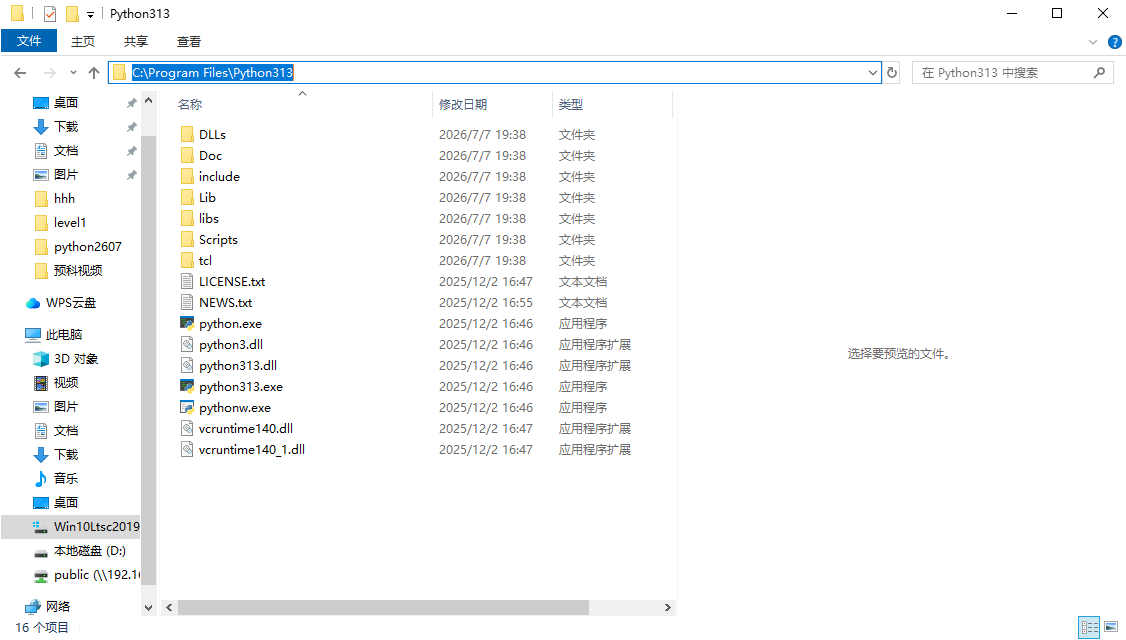Image resolution: width=1126 pixels, height=640 pixels.
Task: Open the 视频 library icon in sidebar
Action: 41,383
